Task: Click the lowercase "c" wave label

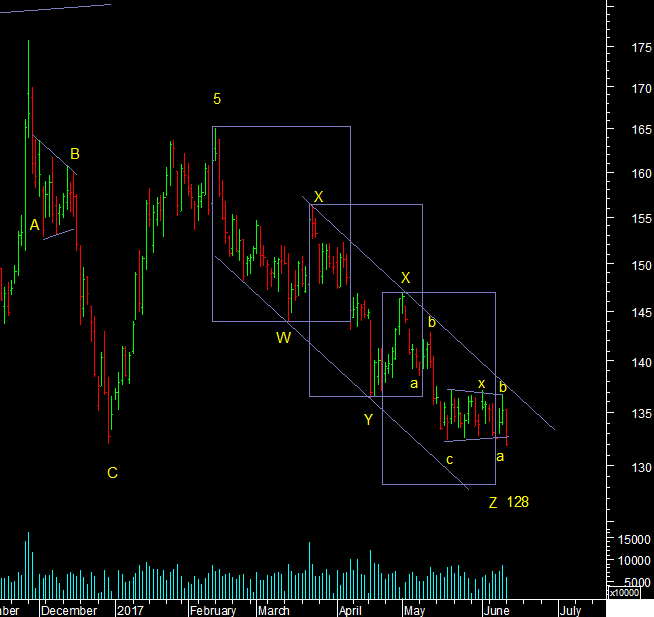Action: coord(450,460)
